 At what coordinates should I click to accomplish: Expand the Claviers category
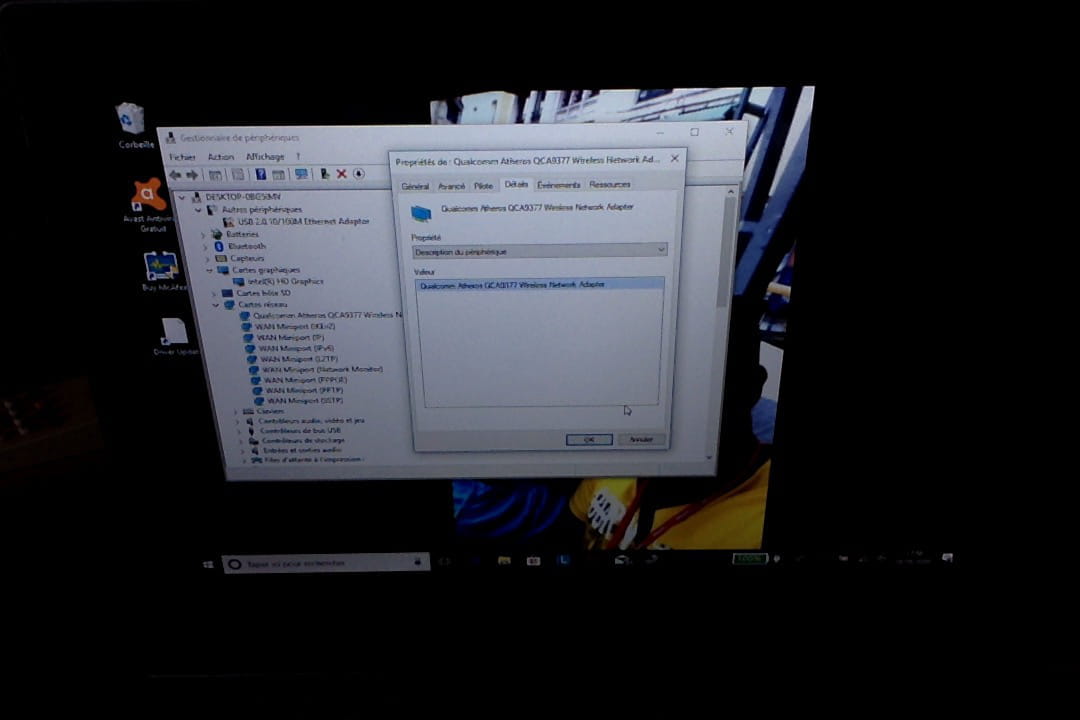point(236,411)
